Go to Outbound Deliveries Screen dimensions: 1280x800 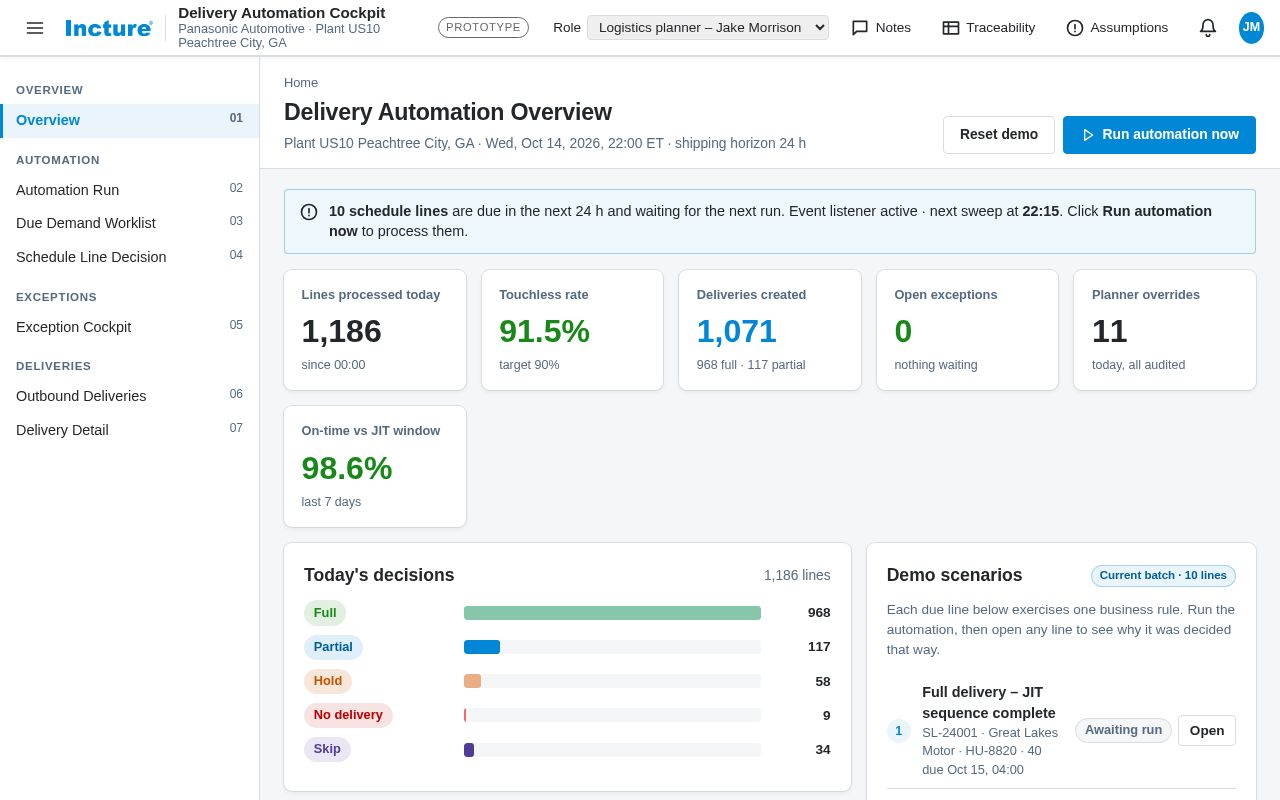130,396
